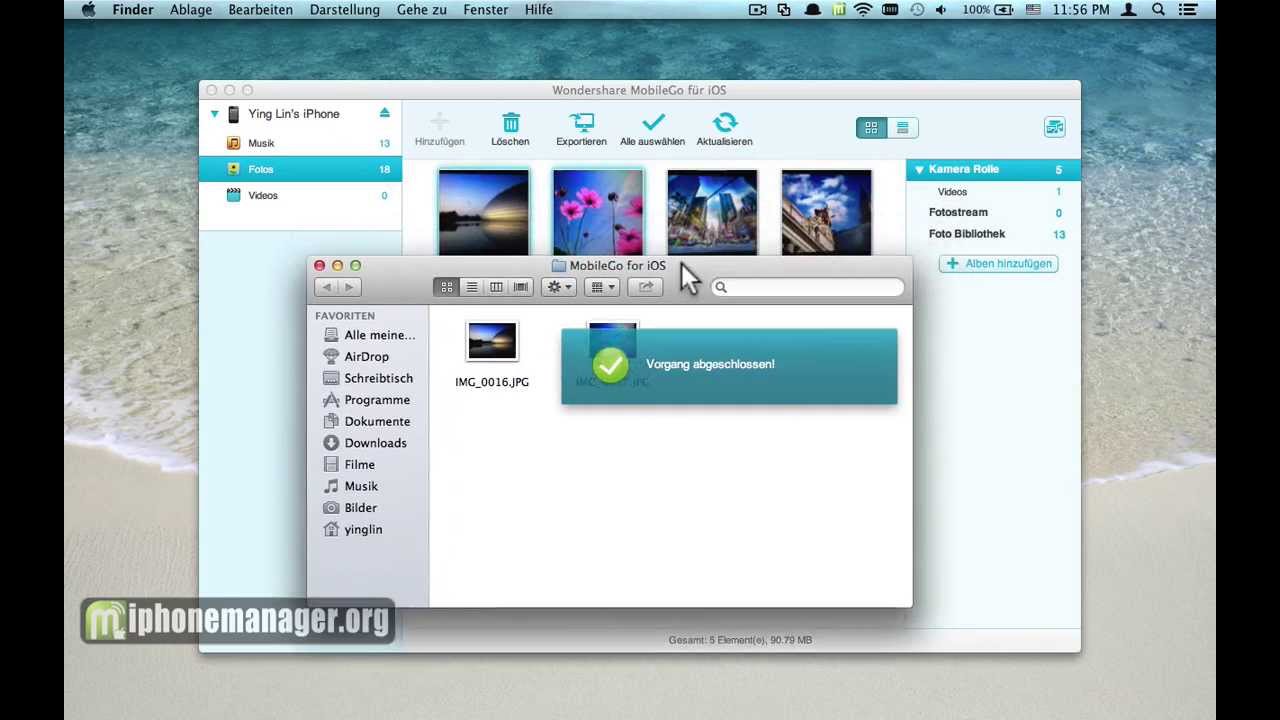Screen dimensions: 1280x720
Task: Open Finder action gear dropdown
Action: coord(559,287)
